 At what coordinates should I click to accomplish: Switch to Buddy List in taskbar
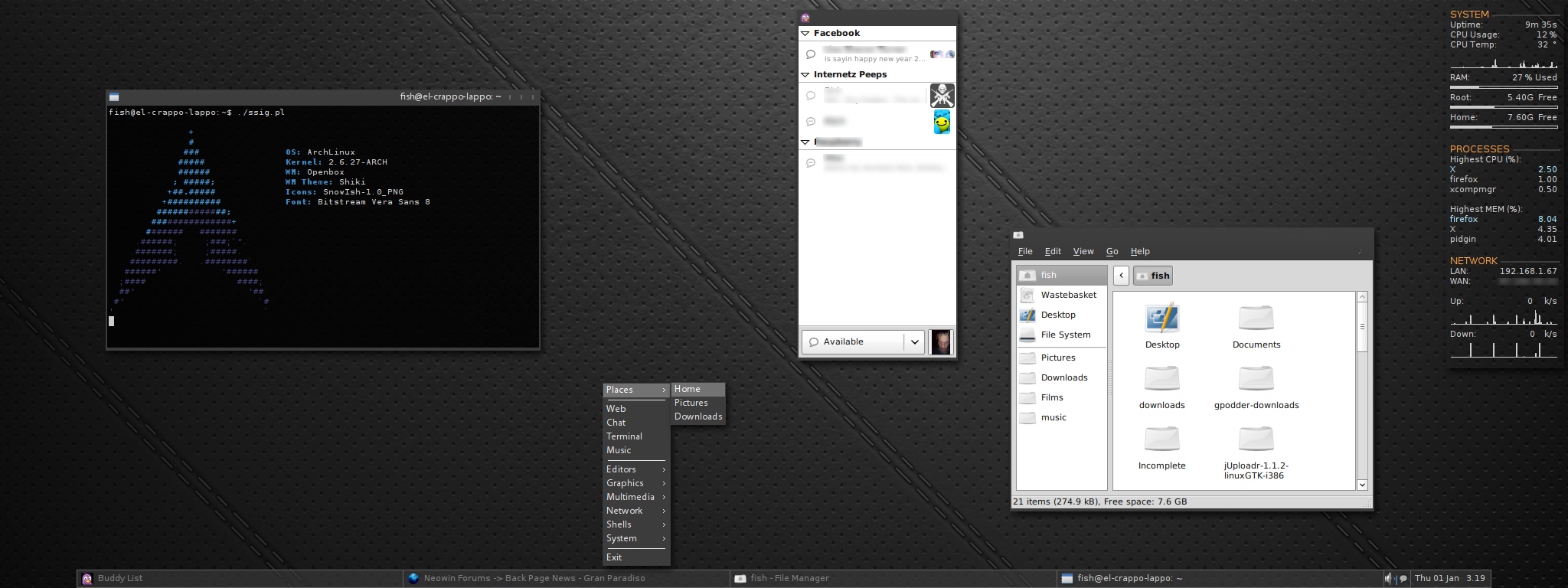(x=120, y=579)
